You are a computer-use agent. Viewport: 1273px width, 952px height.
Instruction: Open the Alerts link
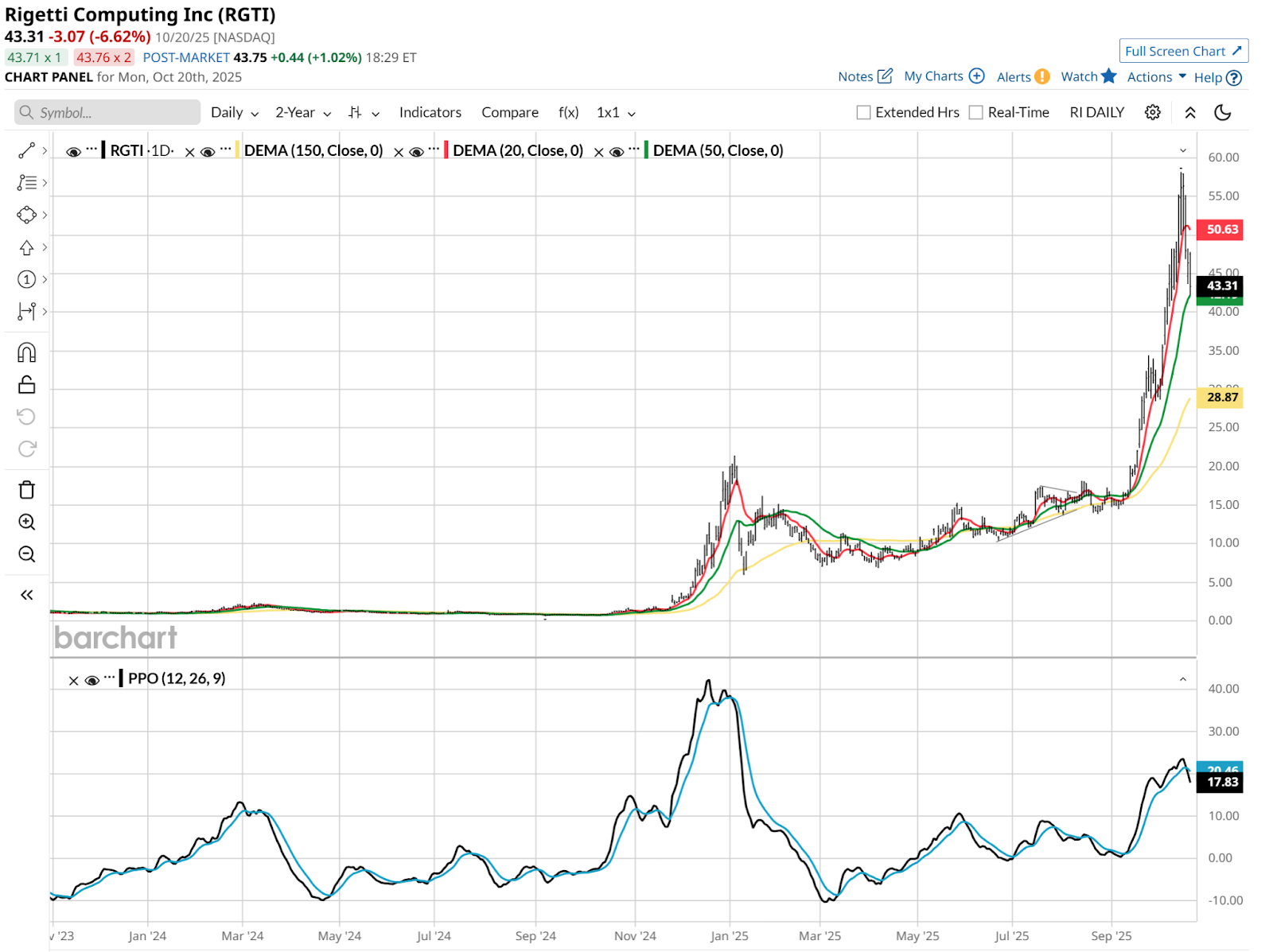pyautogui.click(x=1014, y=76)
